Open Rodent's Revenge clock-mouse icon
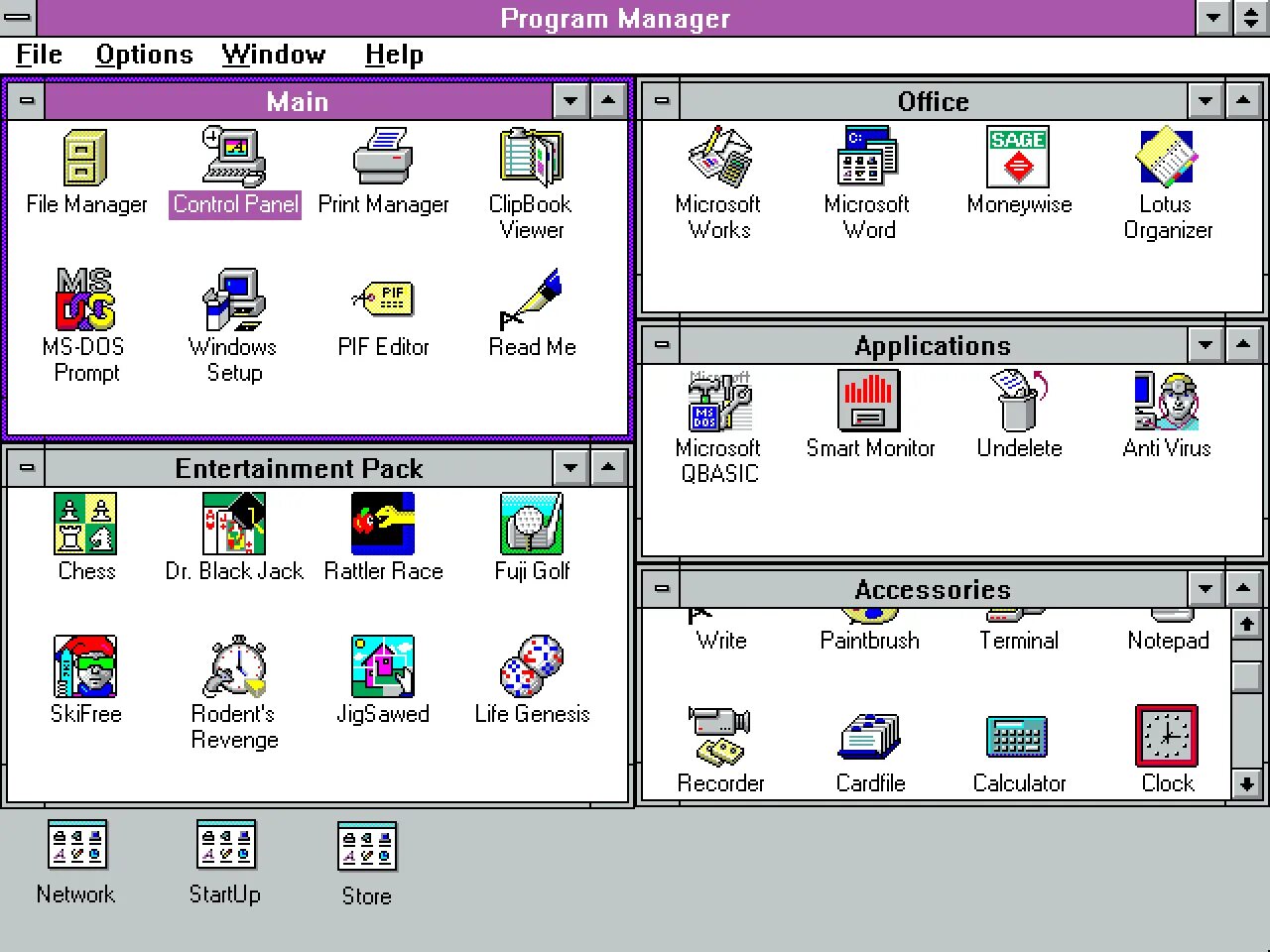The height and width of the screenshot is (952, 1270). click(234, 666)
